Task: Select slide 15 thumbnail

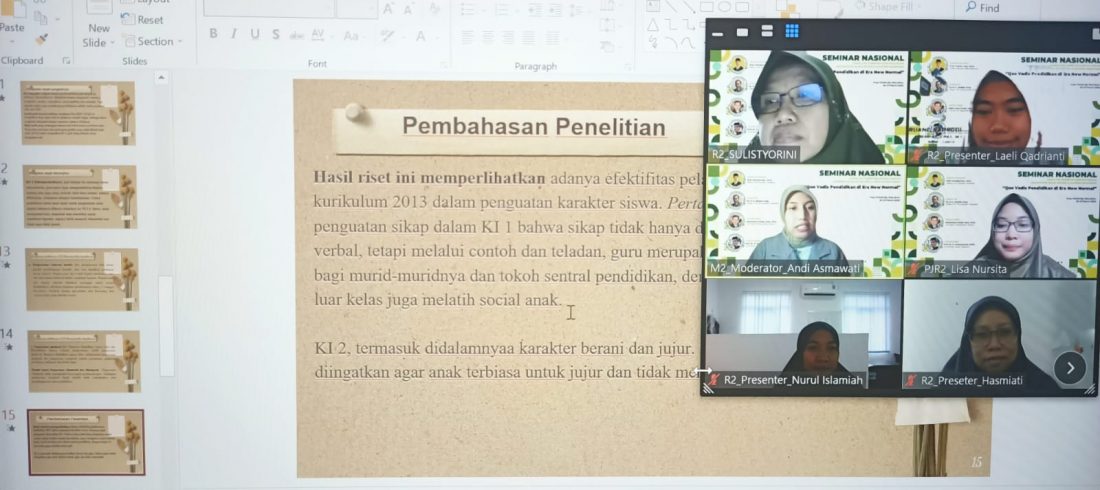Action: coord(85,442)
